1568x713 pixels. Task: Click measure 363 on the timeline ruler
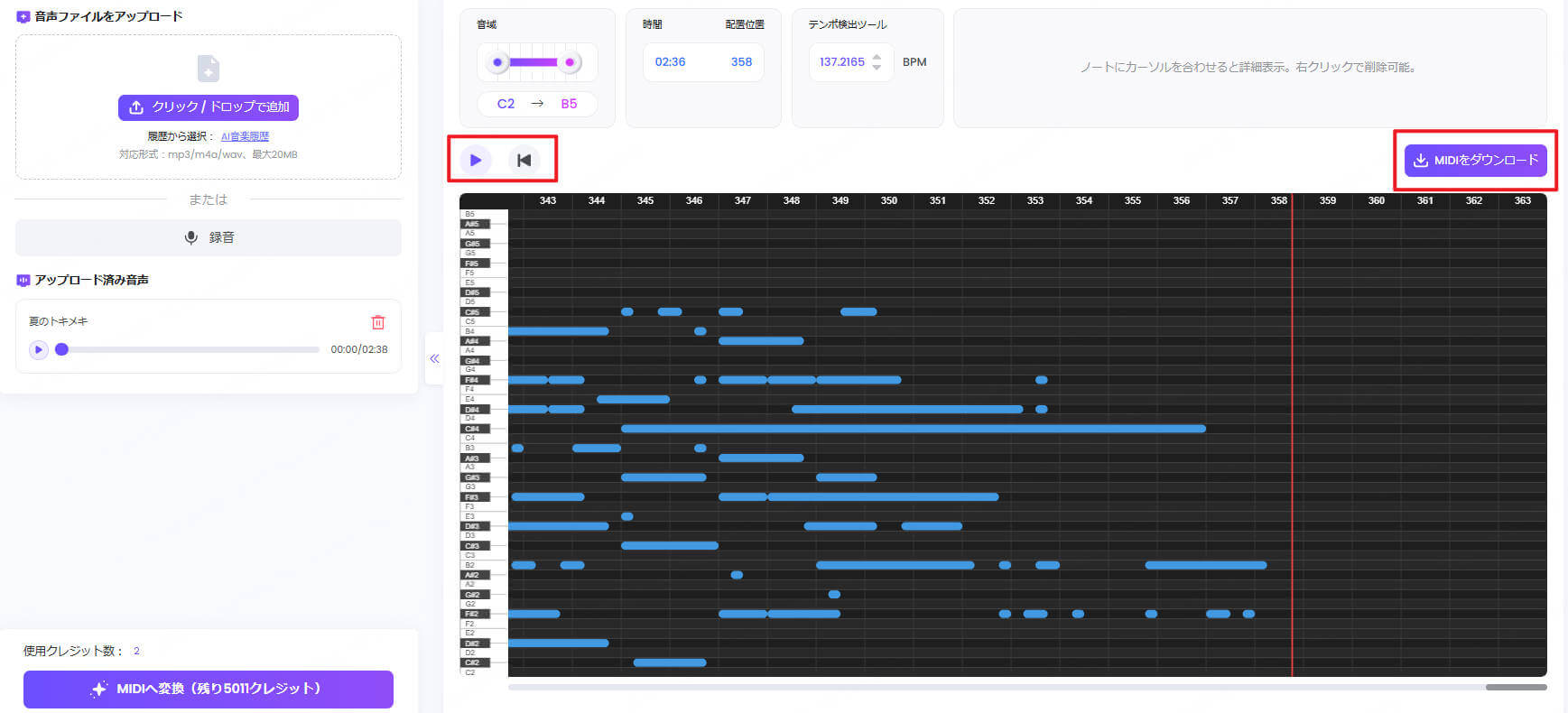[x=1523, y=200]
